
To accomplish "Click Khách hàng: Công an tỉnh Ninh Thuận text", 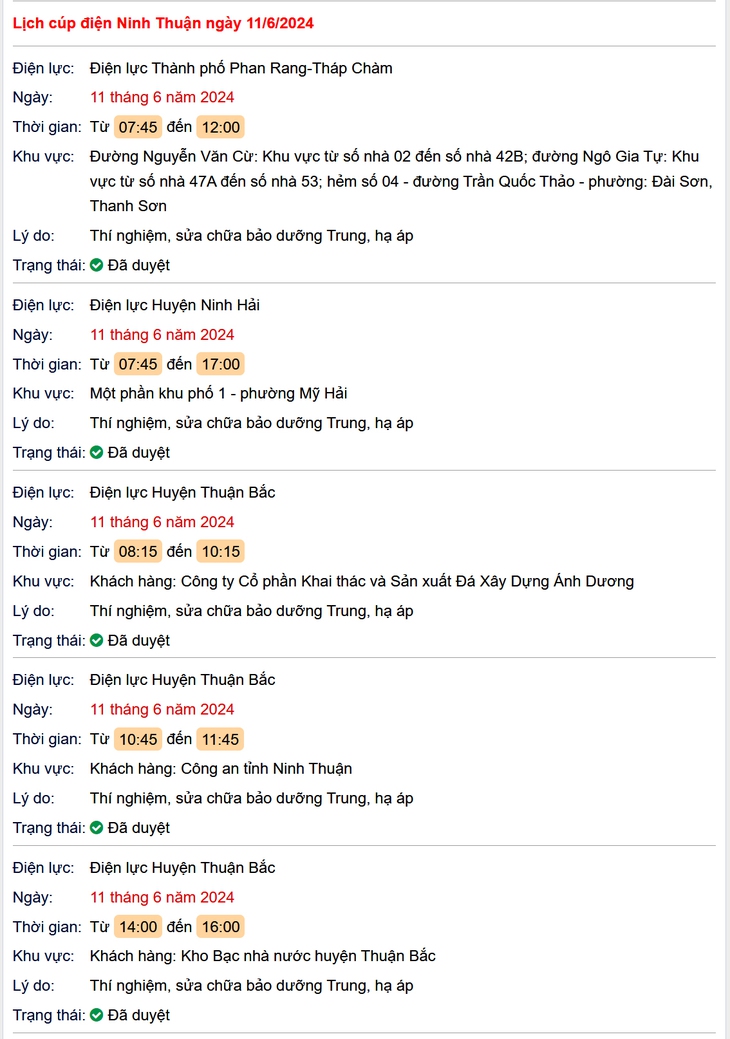I will point(221,769).
